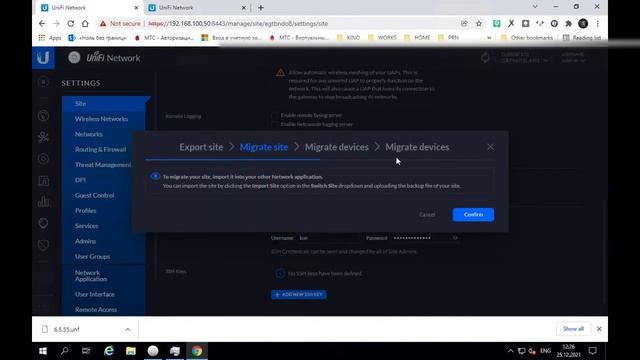Open Services settings
The image size is (640, 360).
click(87, 226)
